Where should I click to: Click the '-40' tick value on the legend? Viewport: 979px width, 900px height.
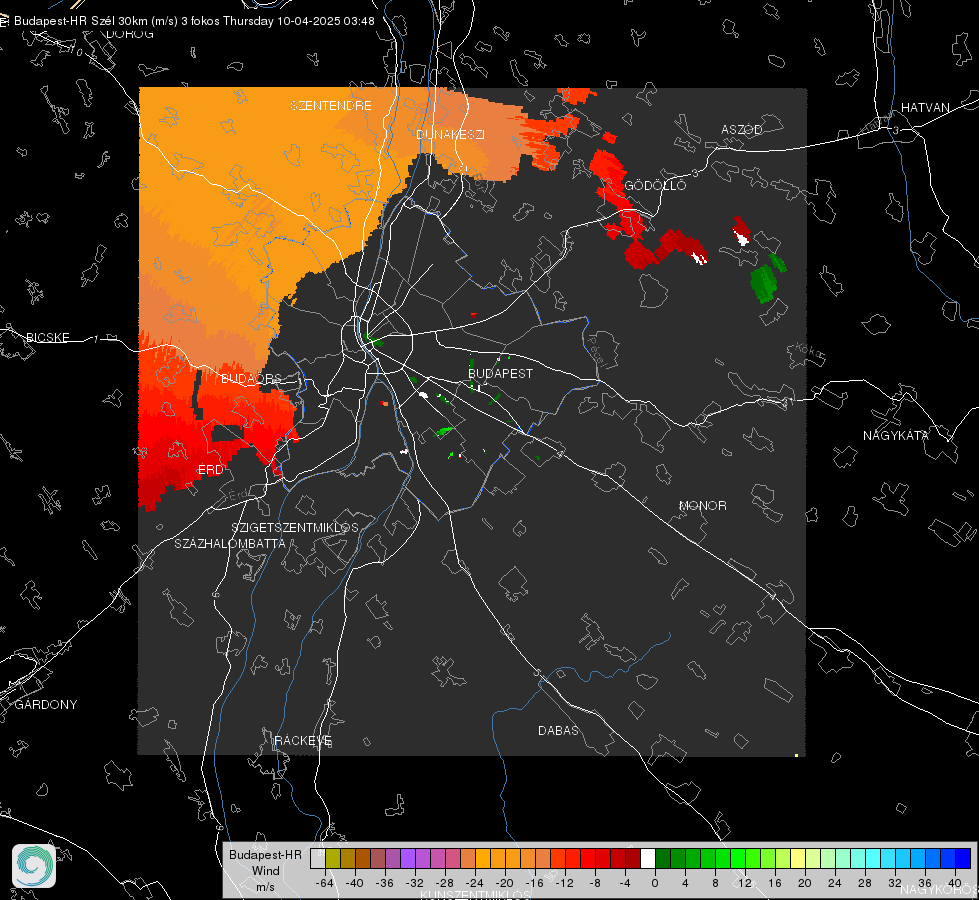(355, 883)
